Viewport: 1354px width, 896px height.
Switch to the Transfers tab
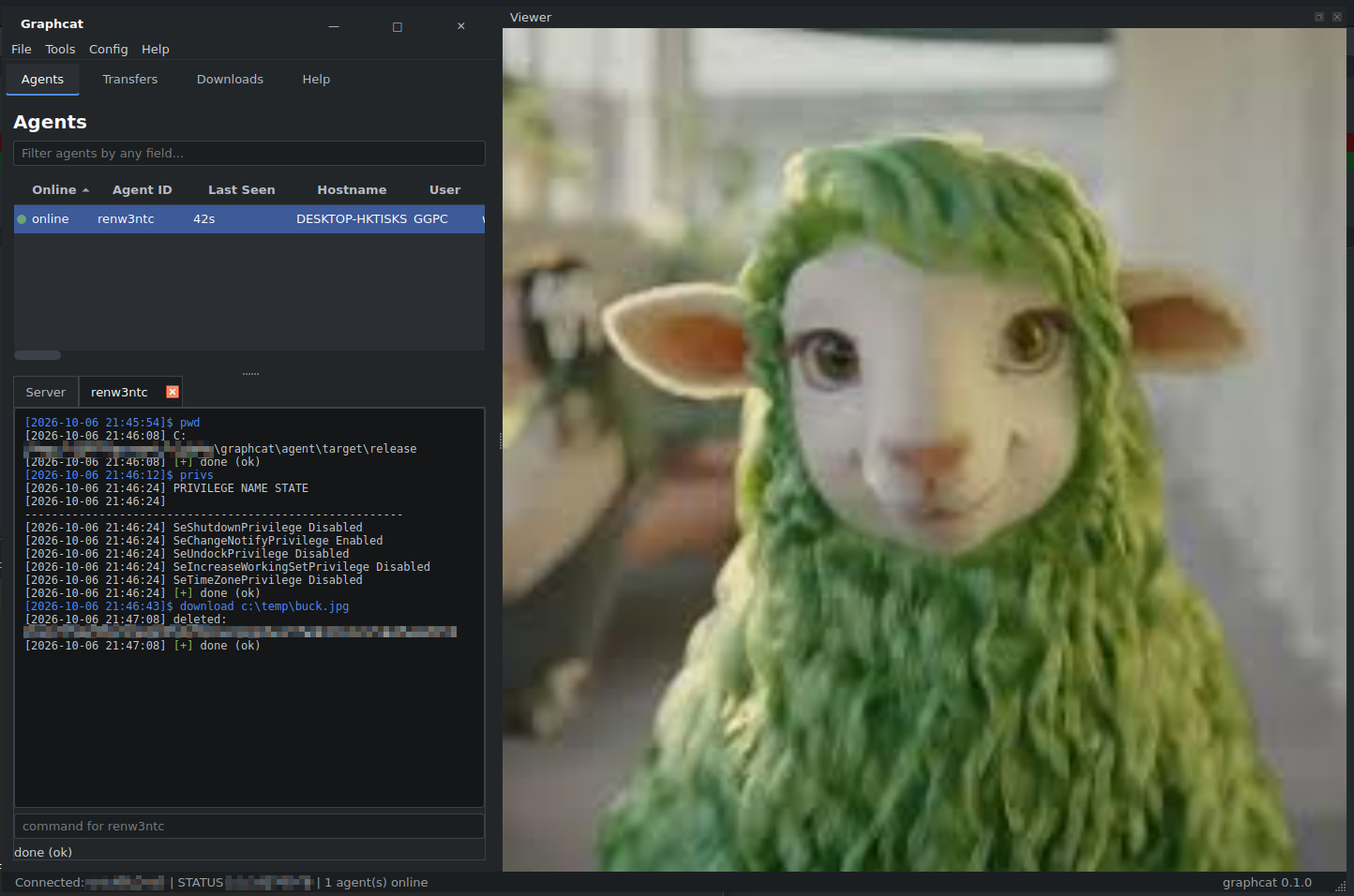130,80
